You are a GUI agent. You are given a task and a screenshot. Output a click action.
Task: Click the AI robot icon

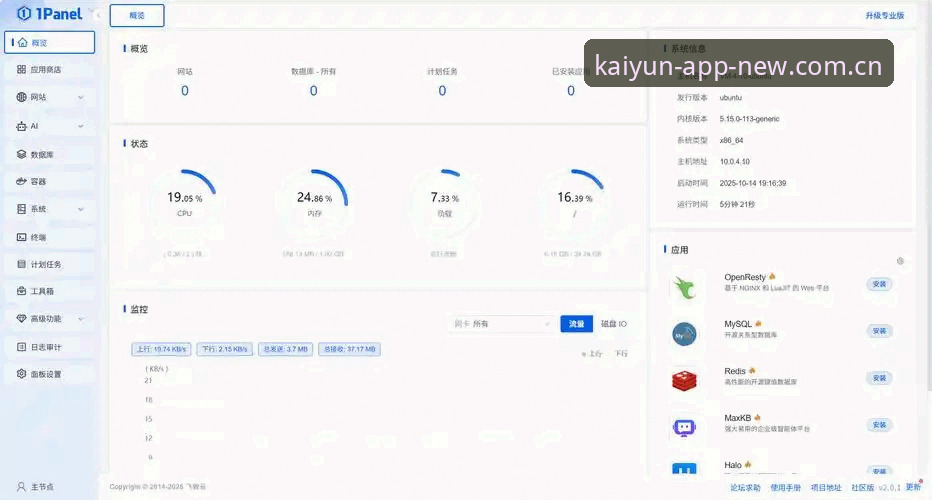(x=21, y=126)
